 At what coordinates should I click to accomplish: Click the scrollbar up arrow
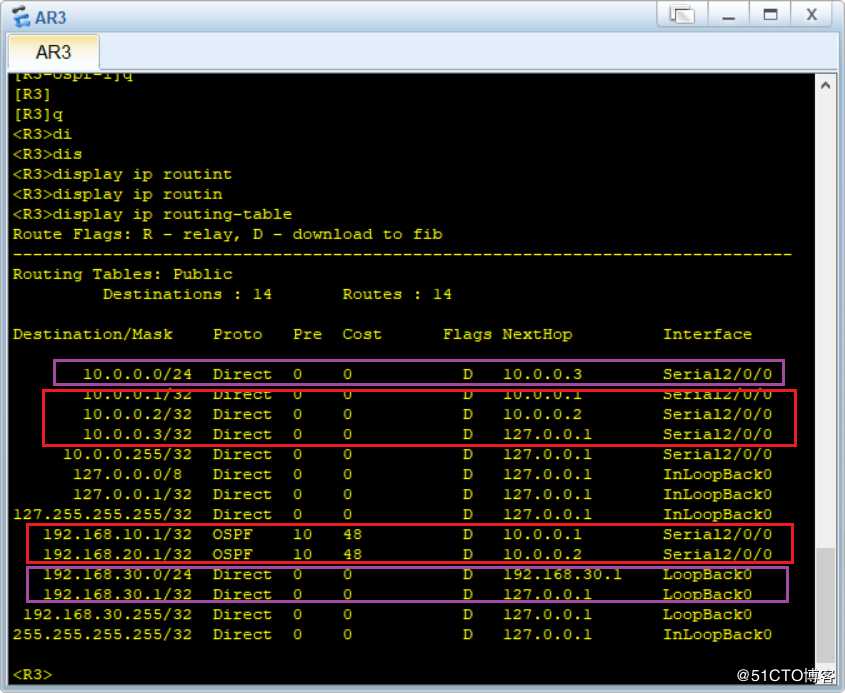tap(825, 85)
